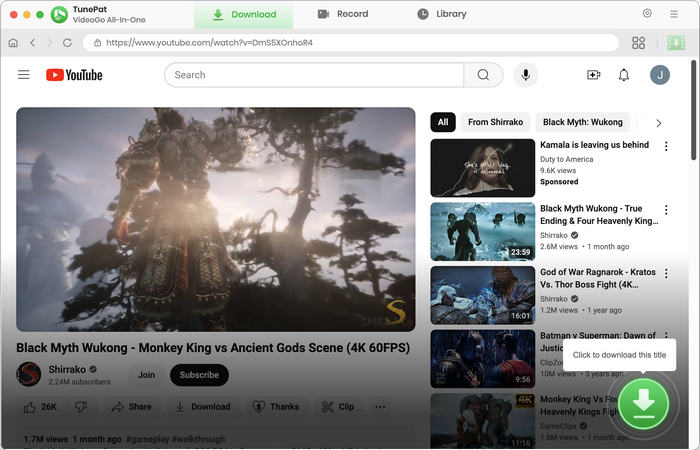Click the TunePat app logo icon

click(x=59, y=15)
